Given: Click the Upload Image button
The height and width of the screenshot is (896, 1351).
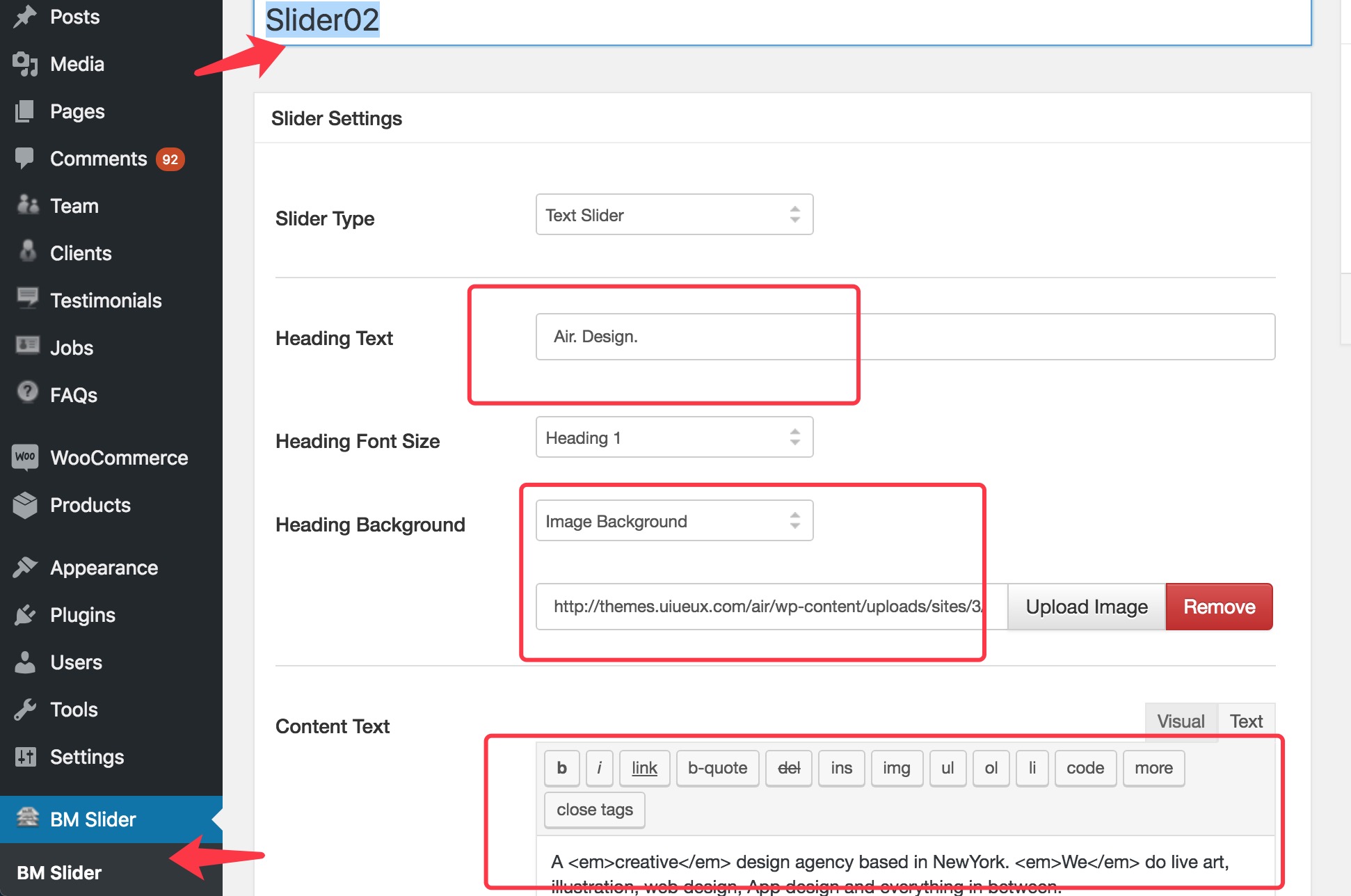Looking at the screenshot, I should point(1086,607).
